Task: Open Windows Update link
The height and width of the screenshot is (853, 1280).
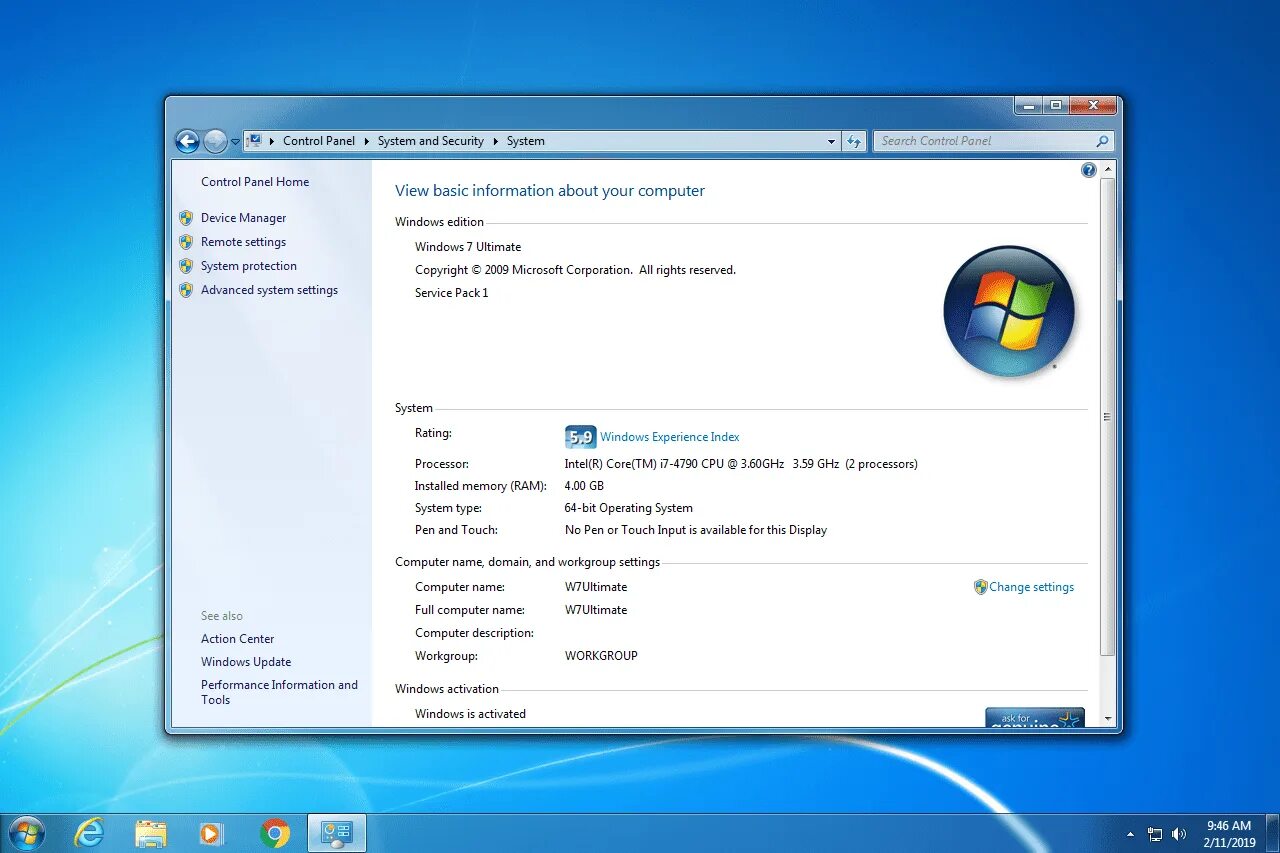Action: point(246,662)
